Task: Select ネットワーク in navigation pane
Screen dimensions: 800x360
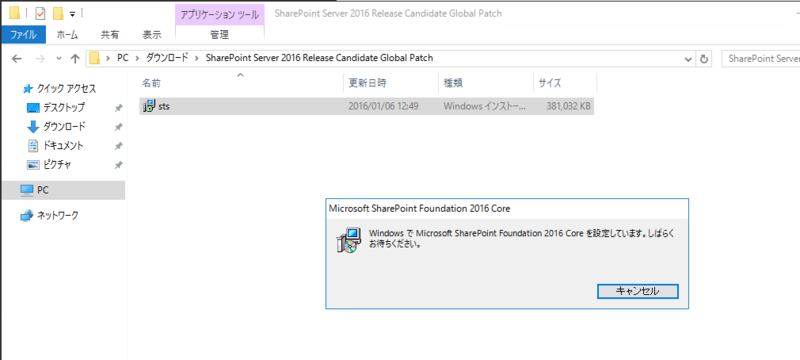Action: point(58,216)
